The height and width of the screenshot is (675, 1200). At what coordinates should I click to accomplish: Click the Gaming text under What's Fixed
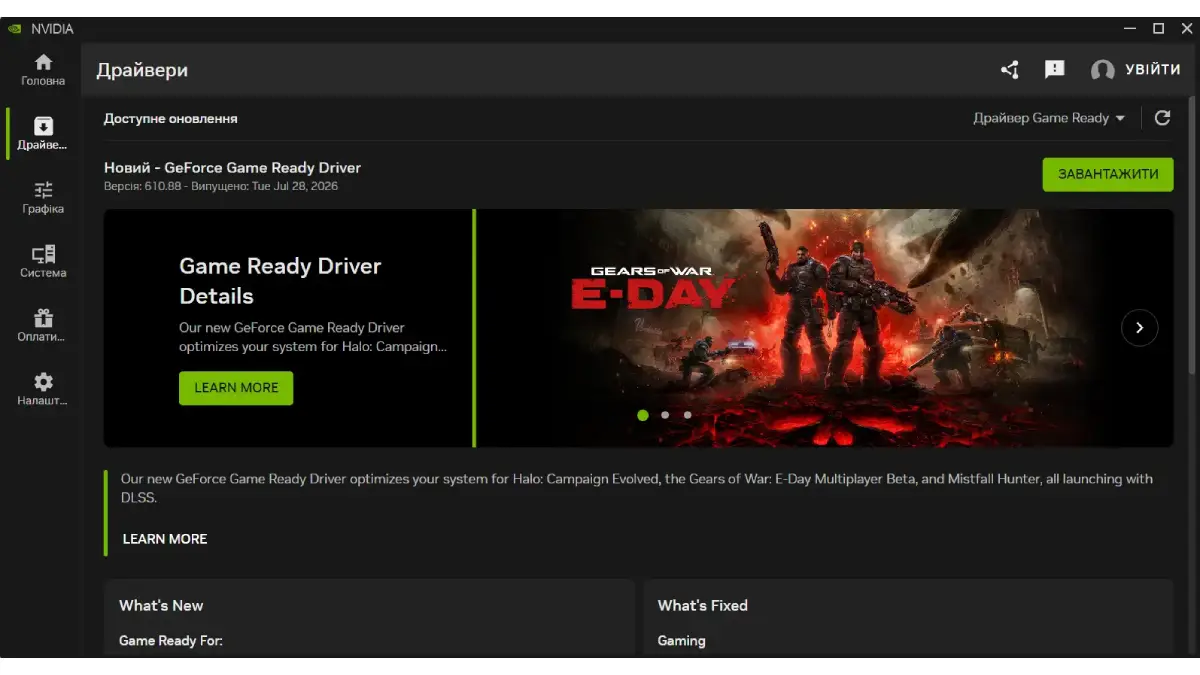(681, 641)
